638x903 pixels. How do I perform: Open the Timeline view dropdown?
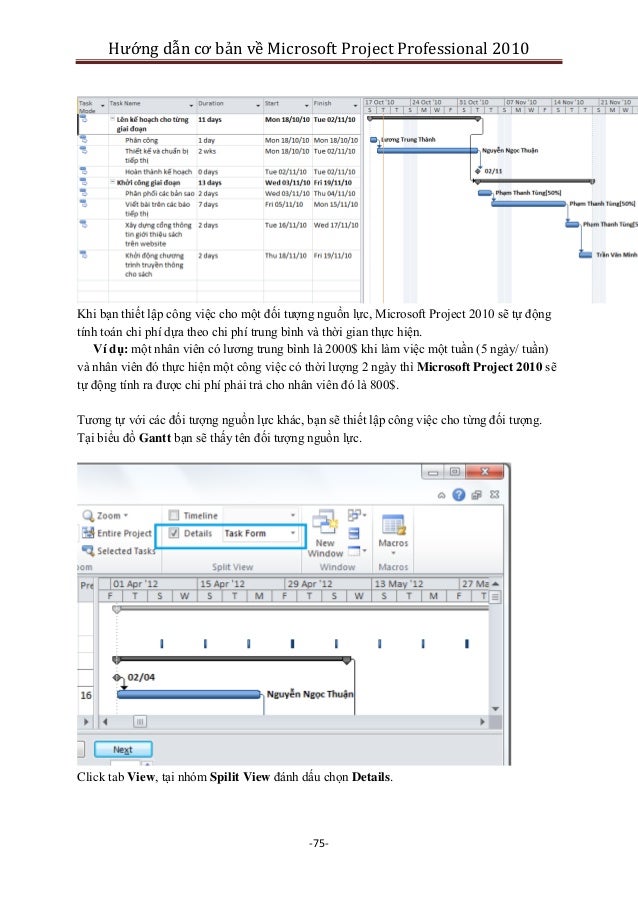tap(293, 515)
